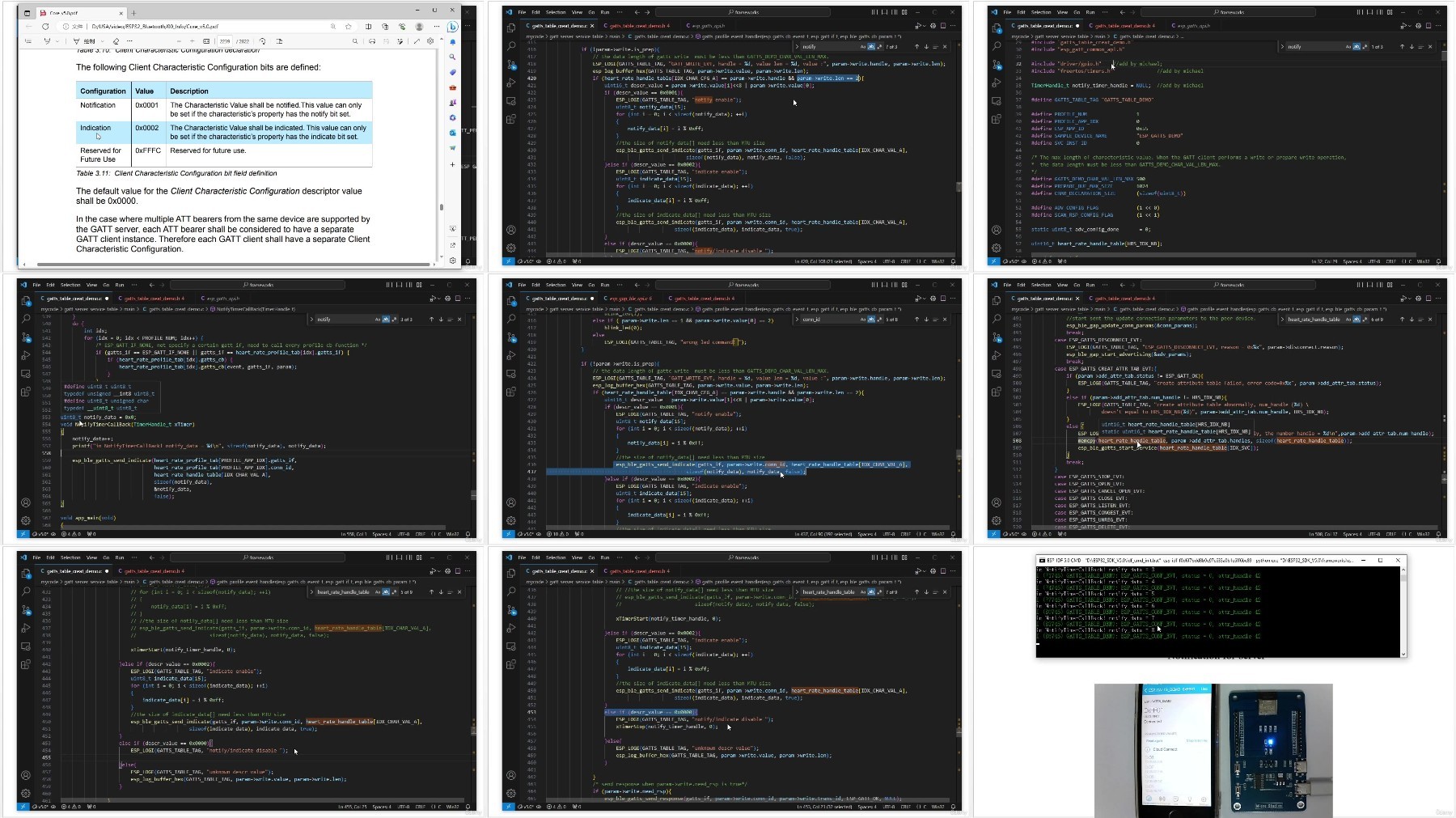Click Bing chat icon in PDF browser frame
Screen dimensions: 1456x818
[452, 27]
